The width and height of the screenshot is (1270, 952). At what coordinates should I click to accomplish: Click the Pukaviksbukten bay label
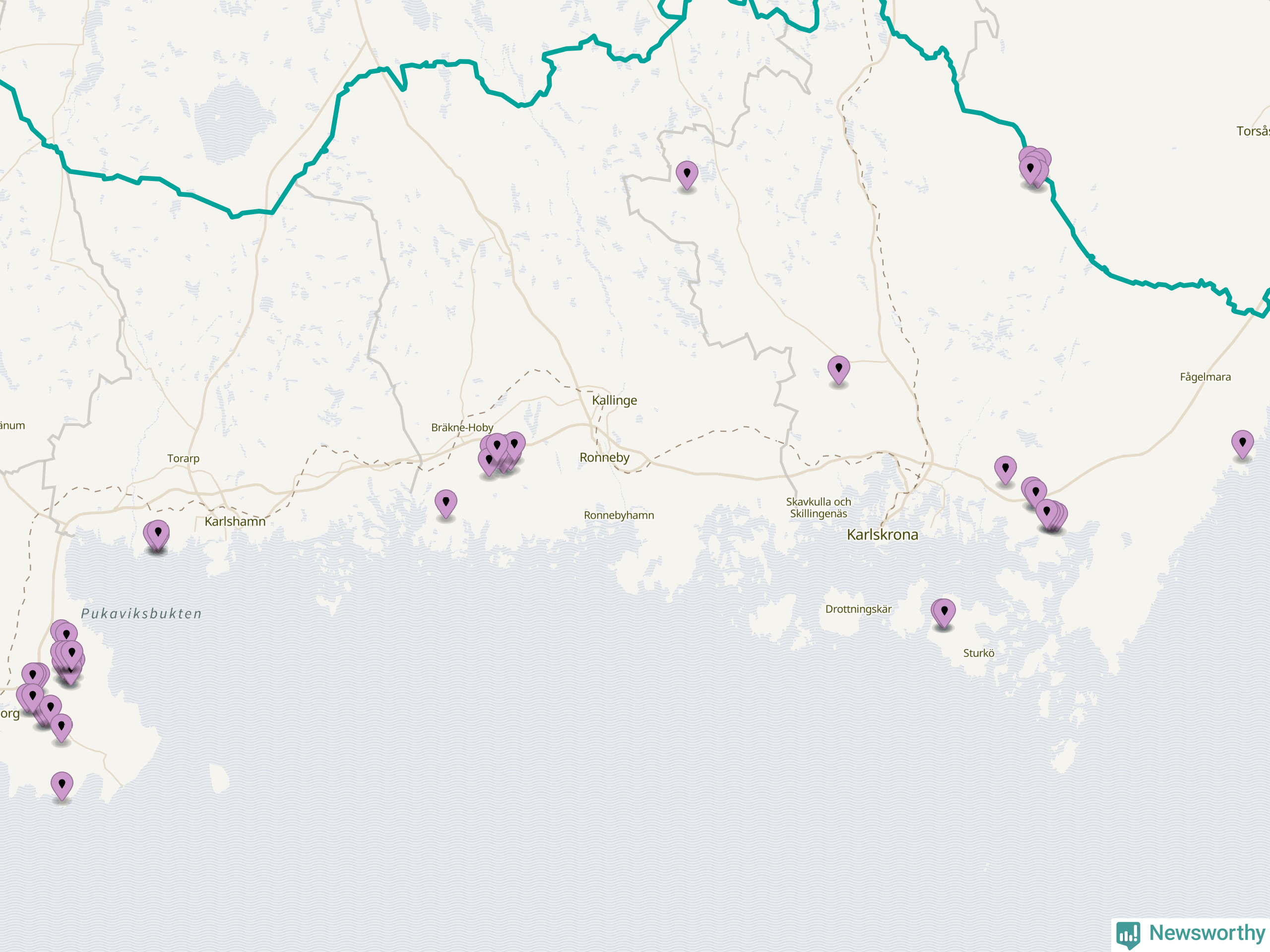click(141, 613)
